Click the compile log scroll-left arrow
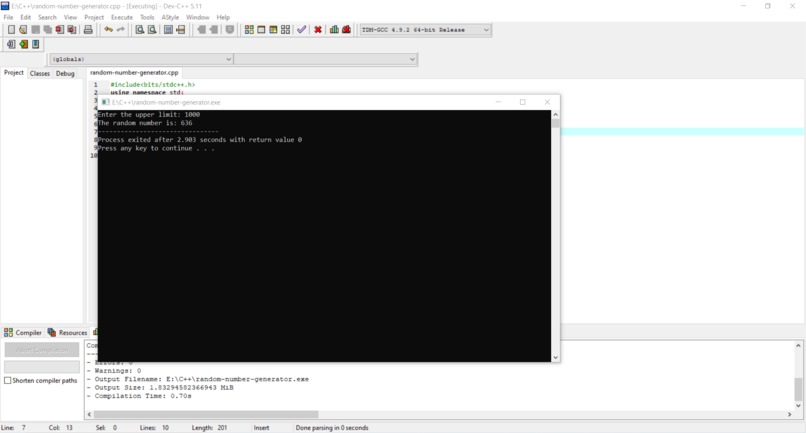Image resolution: width=806 pixels, height=433 pixels. (89, 414)
